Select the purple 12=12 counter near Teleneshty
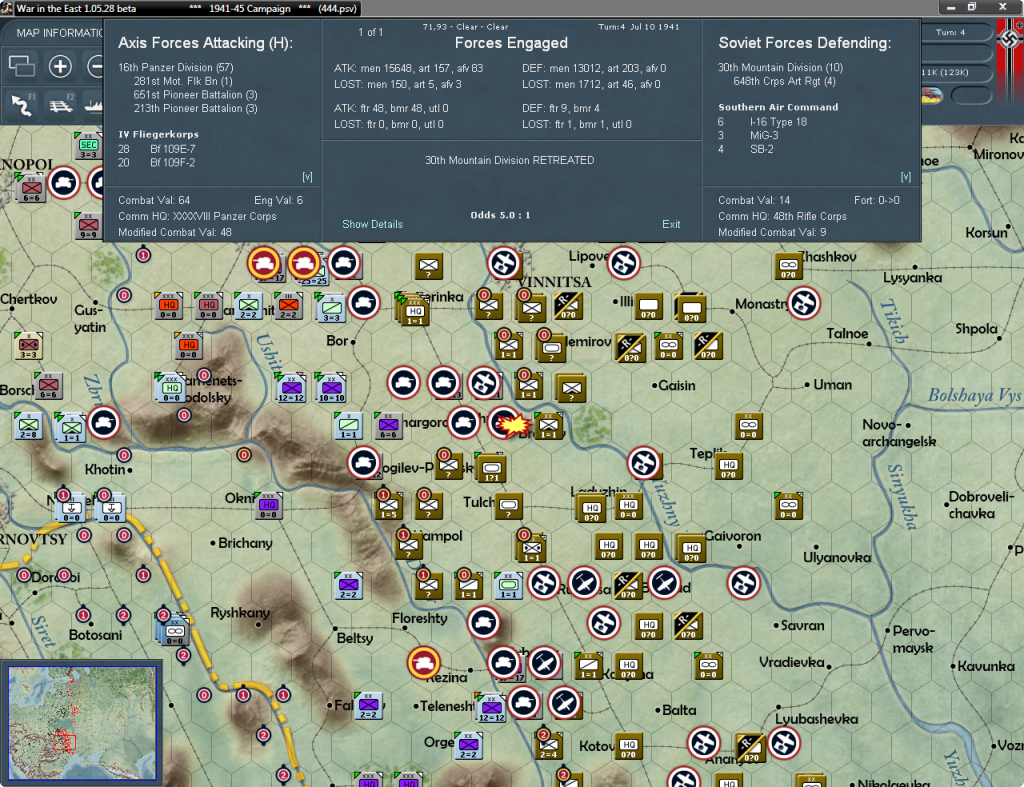1024x787 pixels. pyautogui.click(x=491, y=708)
